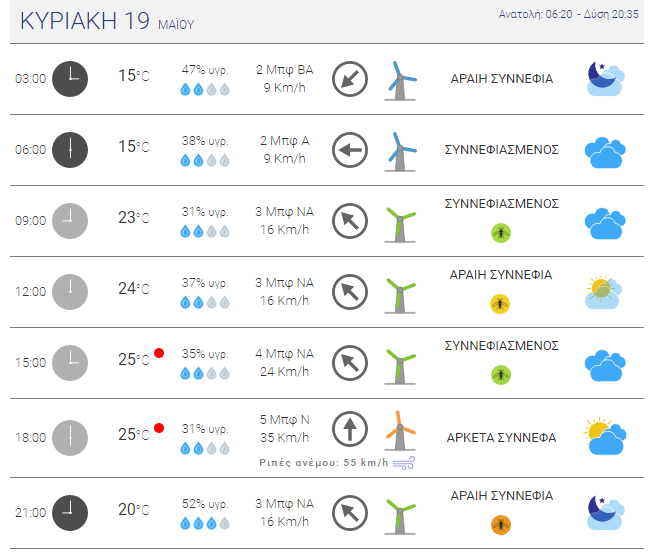The width and height of the screenshot is (662, 552).
Task: Click the 03:00 dark clock icon
Action: (x=70, y=79)
